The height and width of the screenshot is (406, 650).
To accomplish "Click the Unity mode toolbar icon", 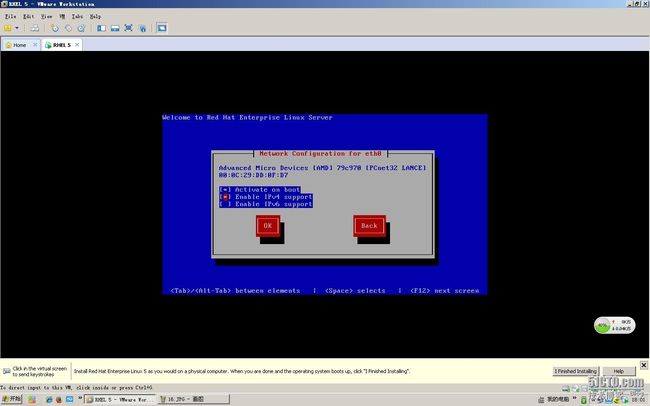I will [x=143, y=28].
